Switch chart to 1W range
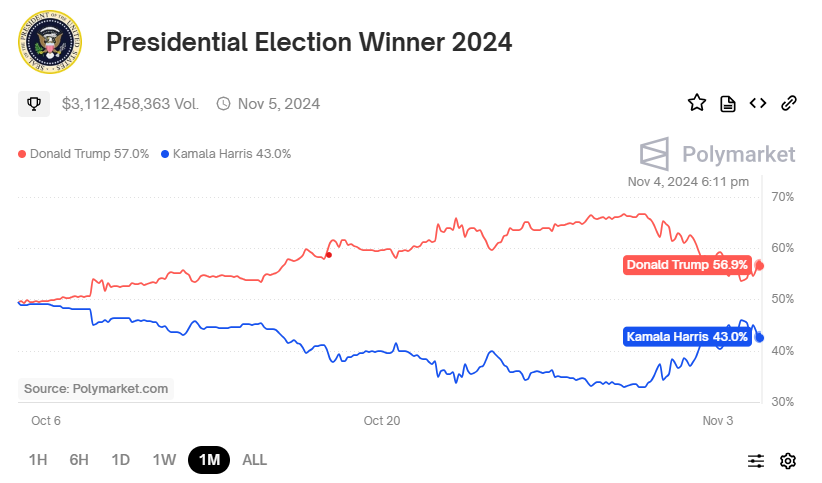Image resolution: width=822 pixels, height=483 pixels. (x=164, y=460)
